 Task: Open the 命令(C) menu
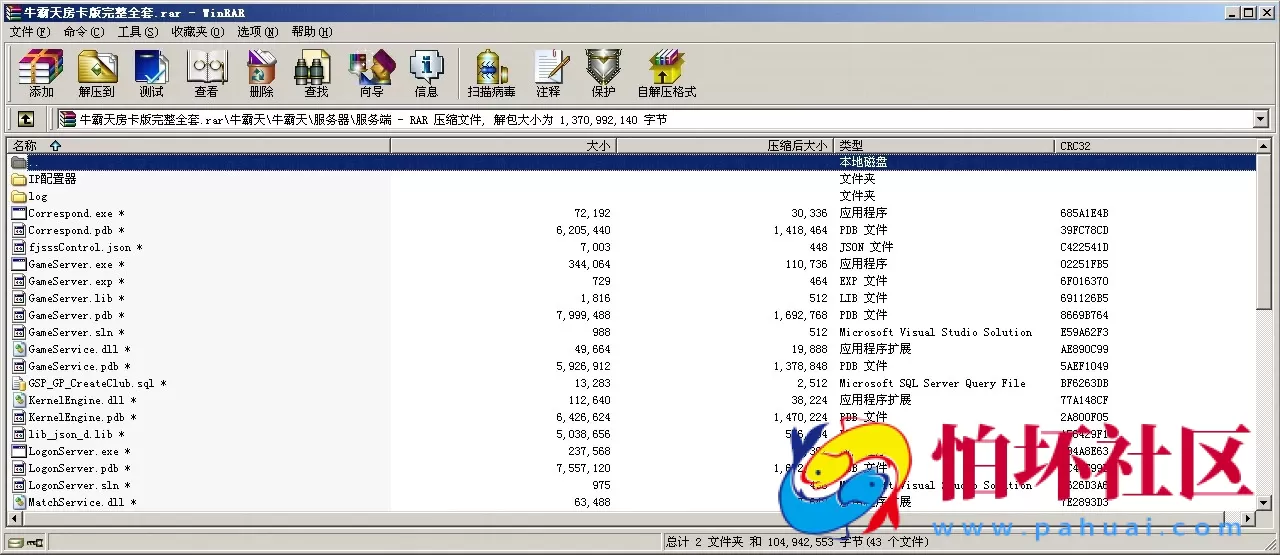(84, 32)
